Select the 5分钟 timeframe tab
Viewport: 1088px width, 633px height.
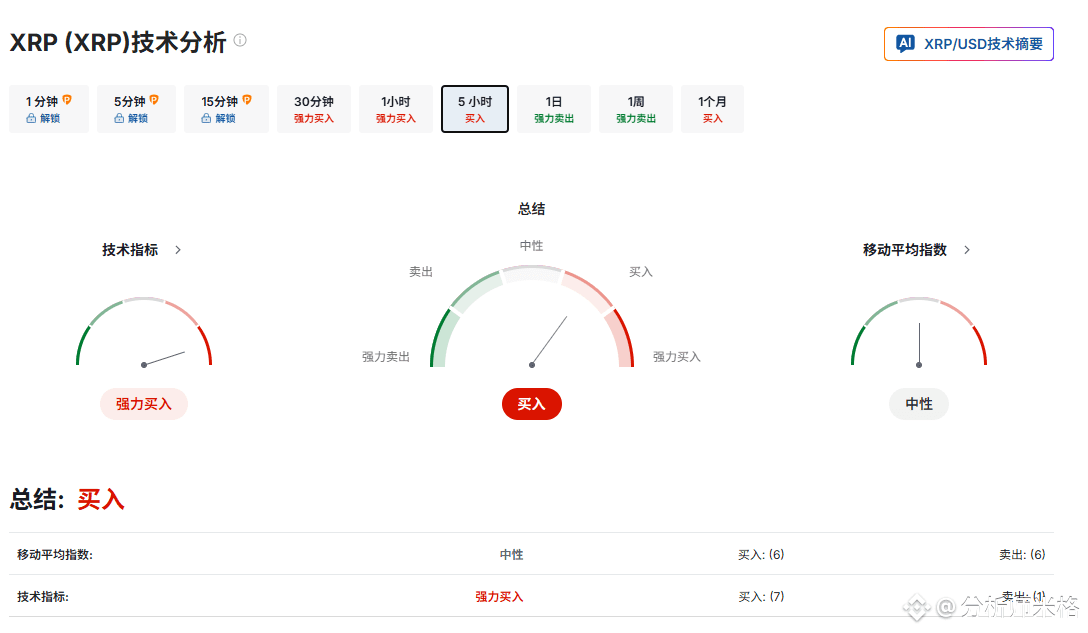coord(136,109)
